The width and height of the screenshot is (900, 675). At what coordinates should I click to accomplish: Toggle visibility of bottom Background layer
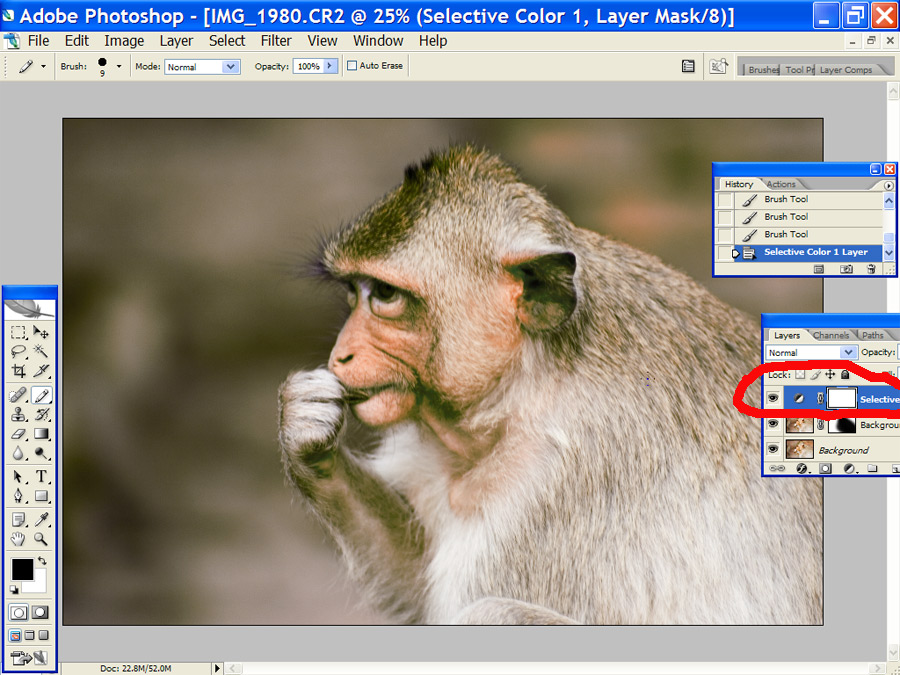click(773, 450)
